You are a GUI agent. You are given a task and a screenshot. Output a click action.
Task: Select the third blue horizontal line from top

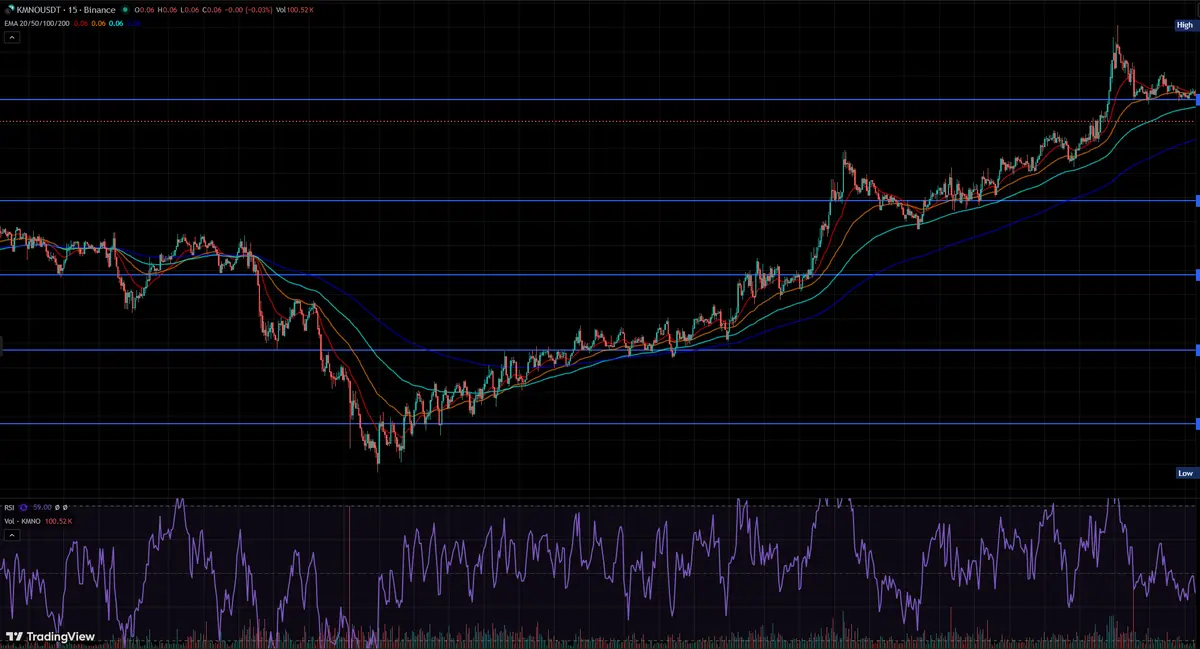(600, 274)
